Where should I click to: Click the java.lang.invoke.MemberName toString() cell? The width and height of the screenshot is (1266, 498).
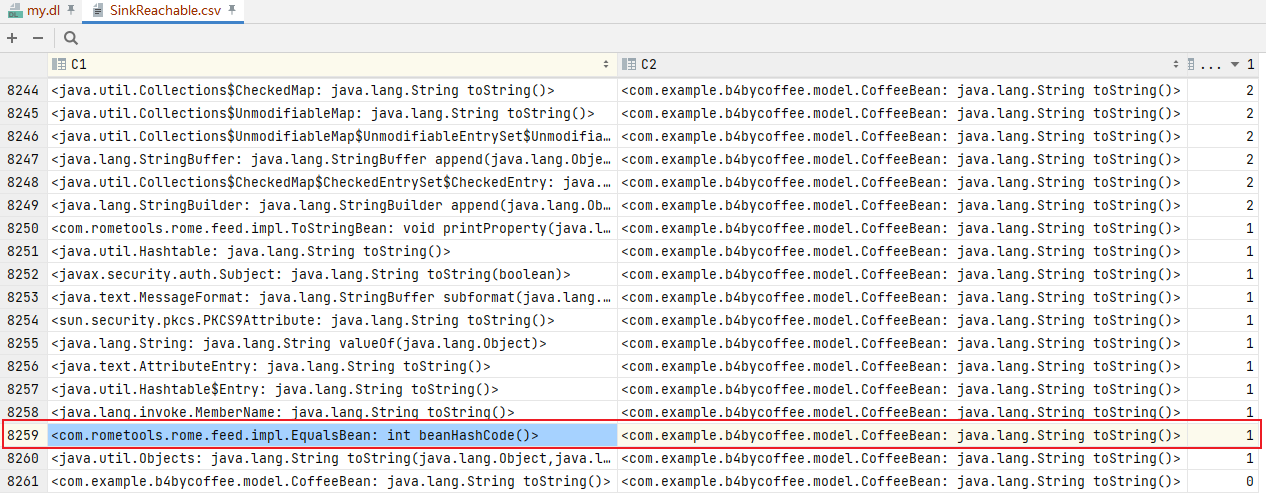[x=332, y=412]
